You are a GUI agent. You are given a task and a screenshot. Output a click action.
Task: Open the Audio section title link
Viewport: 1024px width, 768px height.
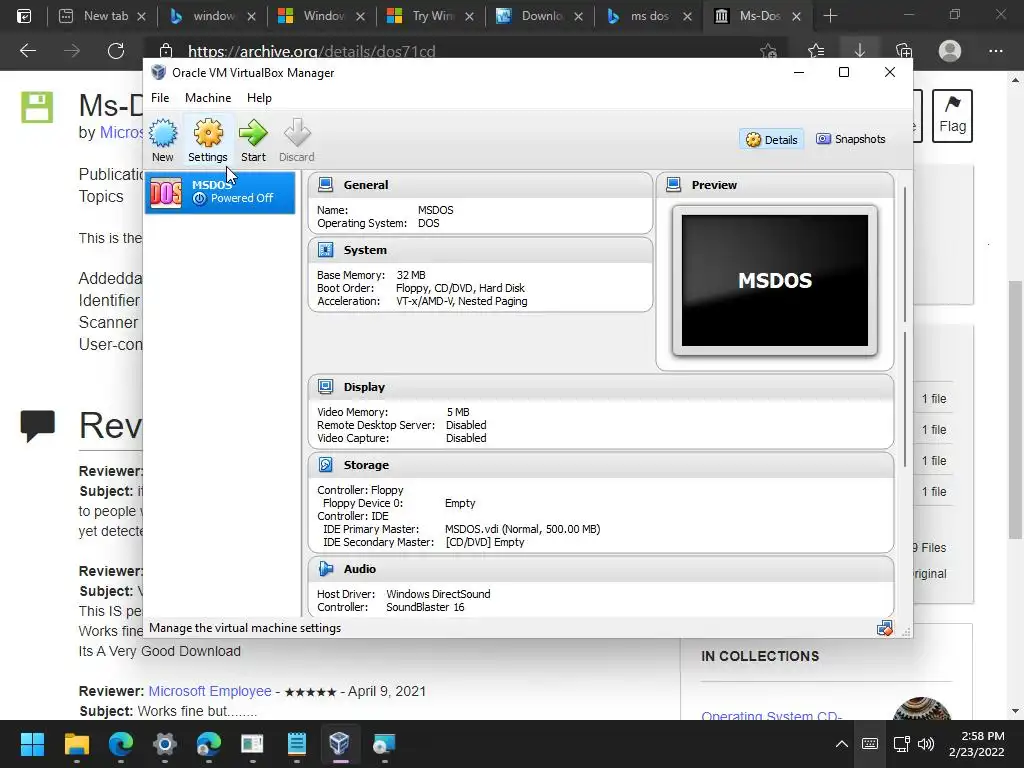coord(360,569)
